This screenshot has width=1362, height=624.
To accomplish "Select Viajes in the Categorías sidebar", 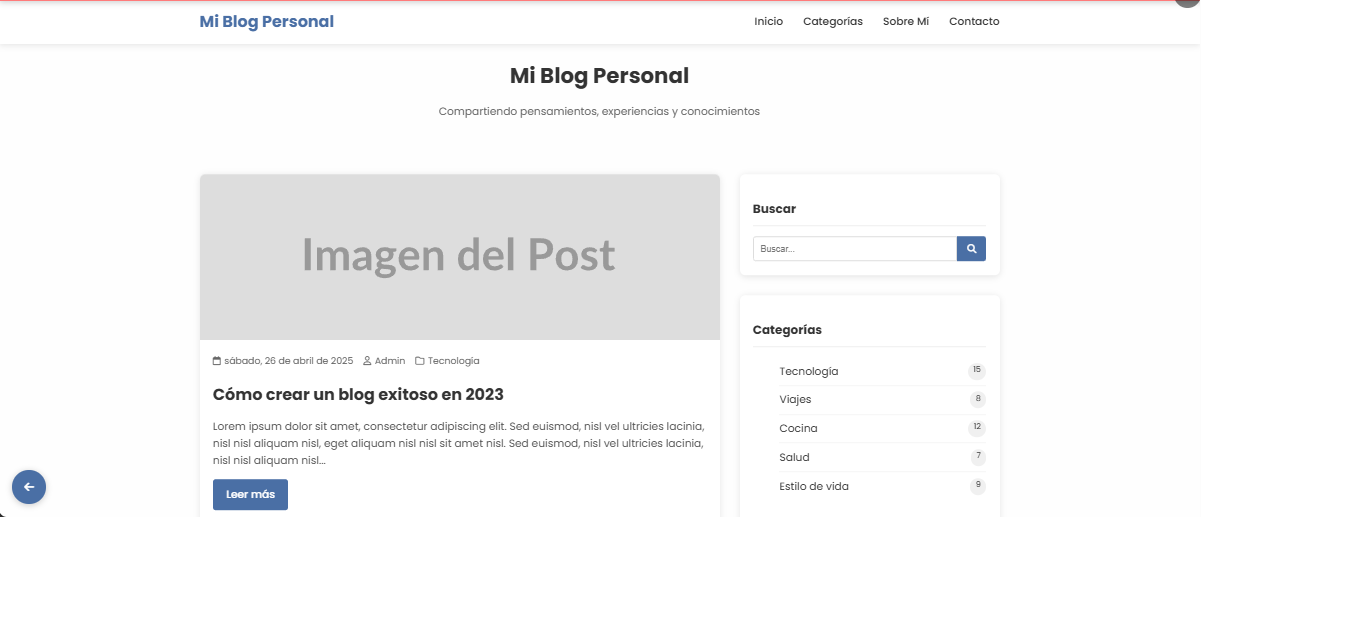I will [795, 400].
